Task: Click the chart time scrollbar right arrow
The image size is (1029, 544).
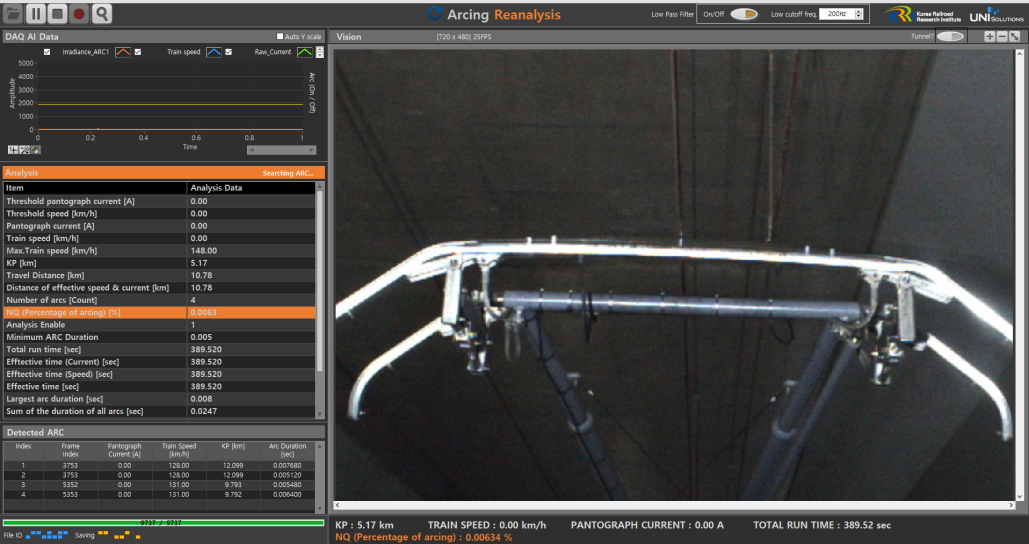Action: [x=312, y=150]
